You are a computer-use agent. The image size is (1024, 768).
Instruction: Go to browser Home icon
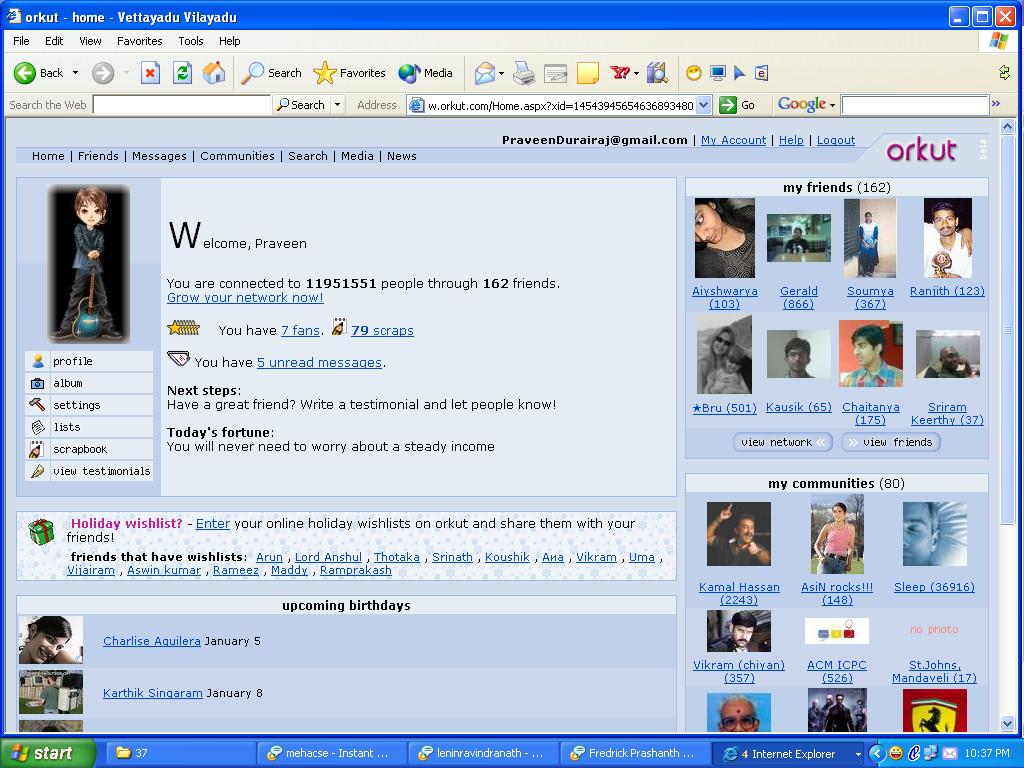coord(214,72)
